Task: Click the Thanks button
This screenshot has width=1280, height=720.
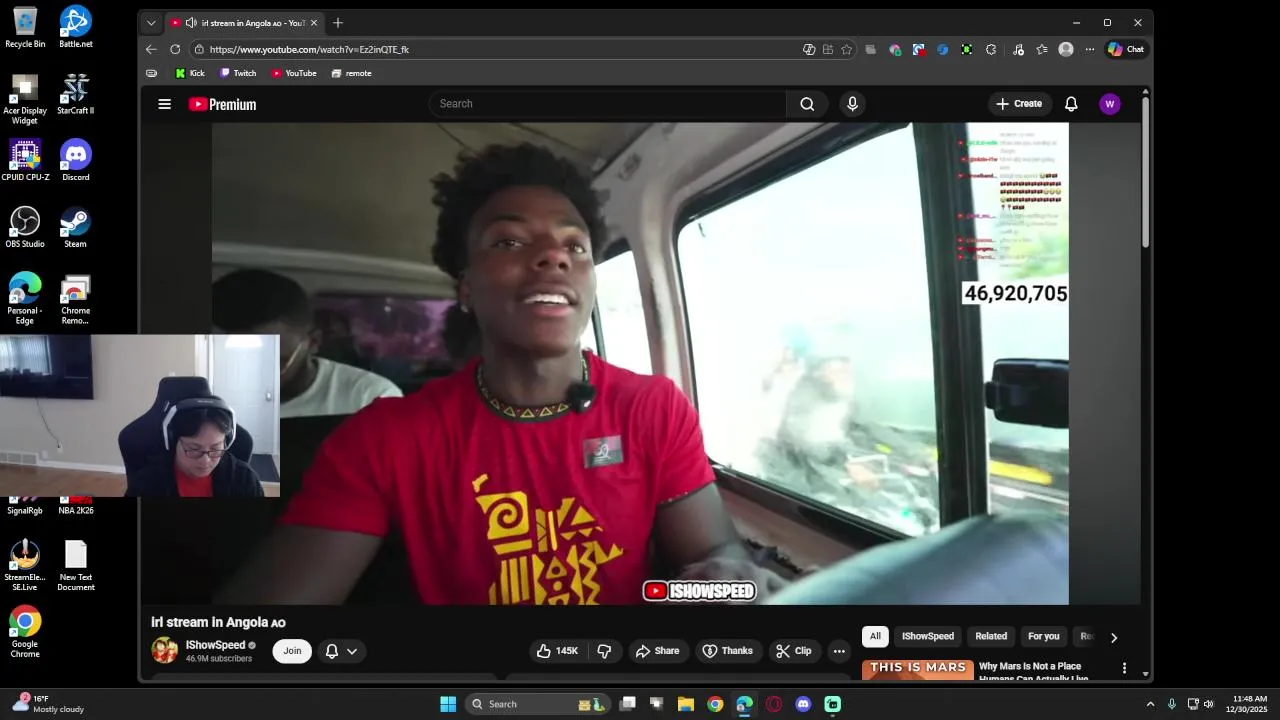Action: [727, 651]
